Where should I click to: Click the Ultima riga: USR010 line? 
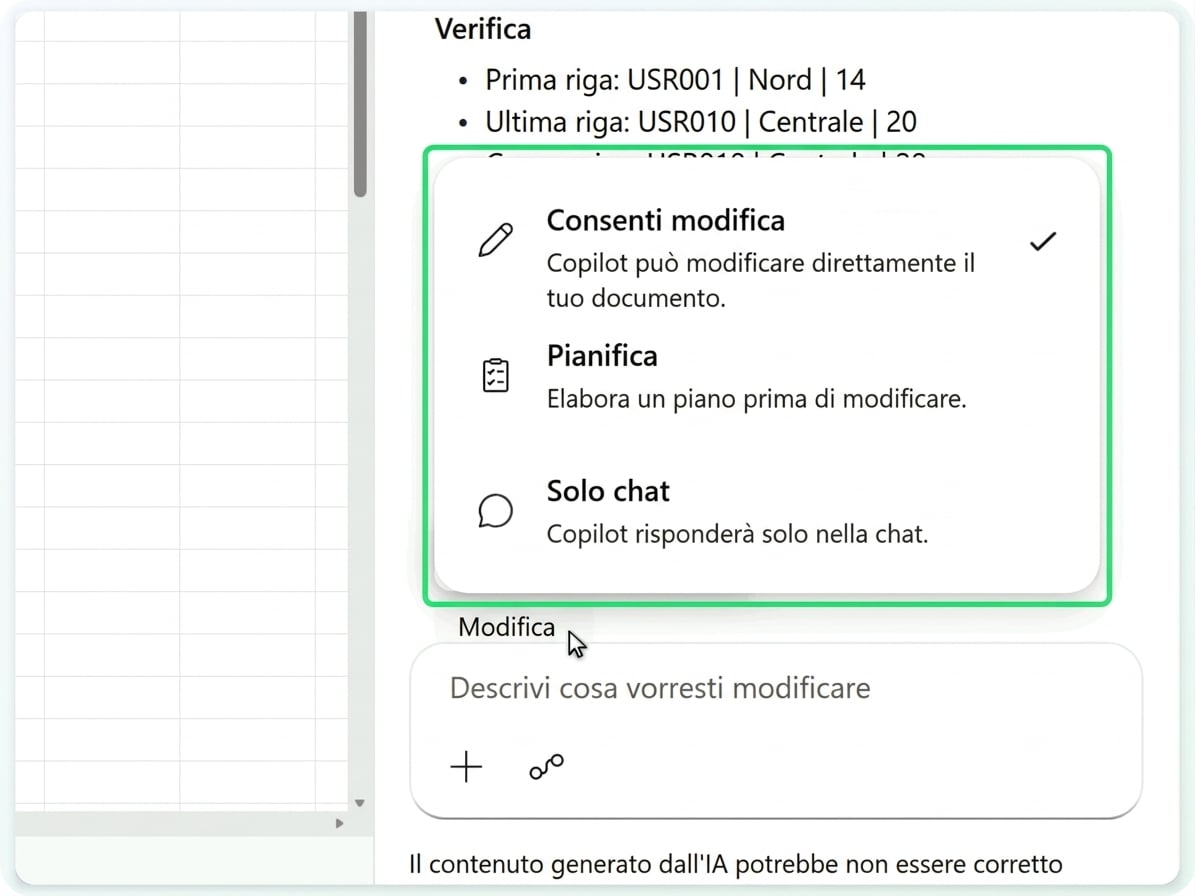(x=700, y=122)
